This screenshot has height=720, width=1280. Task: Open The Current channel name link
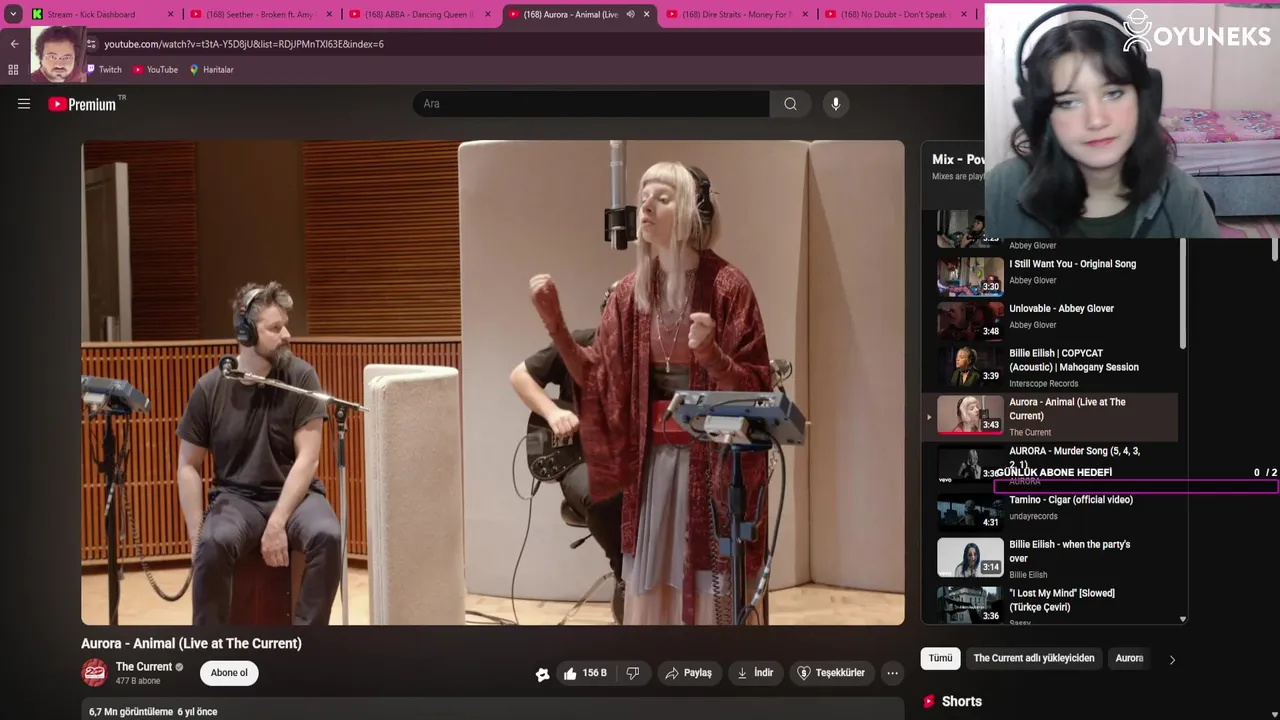144,667
